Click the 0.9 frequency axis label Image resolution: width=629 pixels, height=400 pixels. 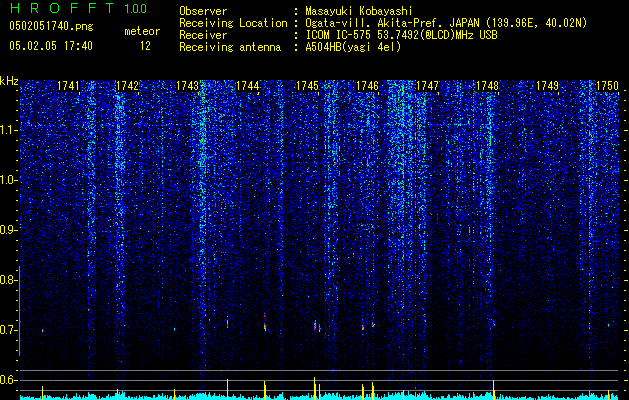[x=8, y=230]
